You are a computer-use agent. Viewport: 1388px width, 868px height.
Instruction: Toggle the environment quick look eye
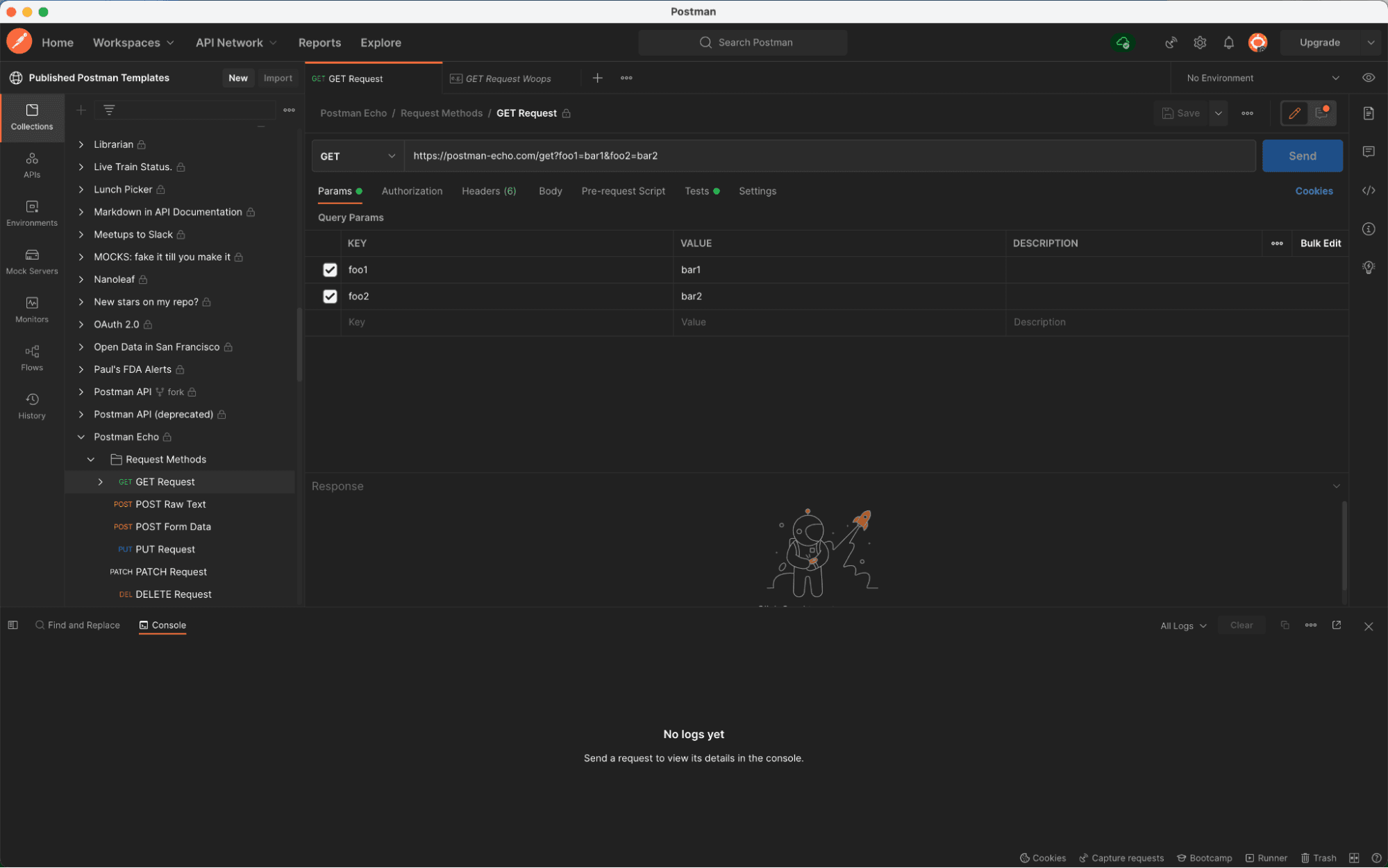click(1368, 78)
